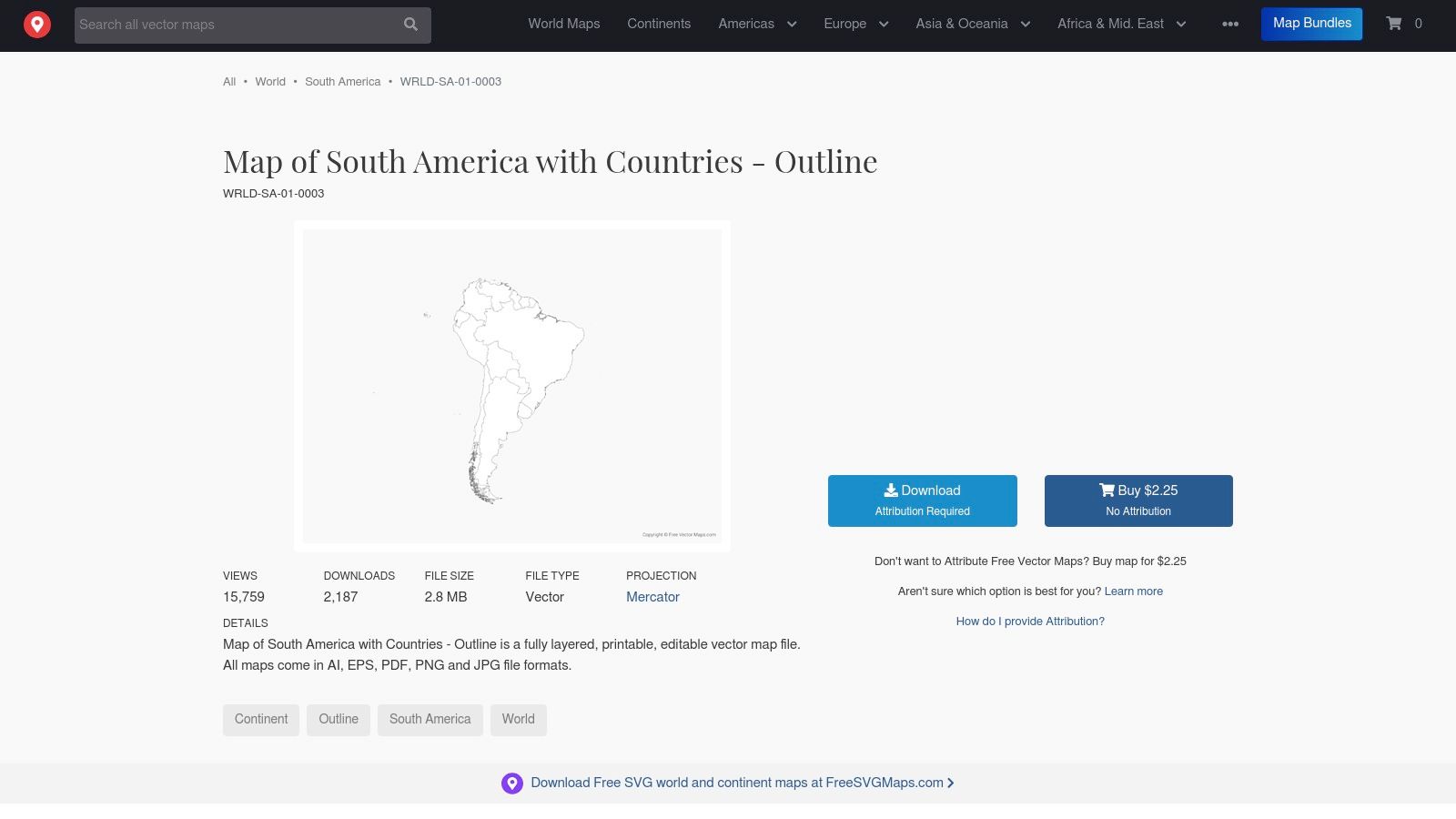The height and width of the screenshot is (819, 1456).
Task: Click the purple pin icon in the bottom banner
Action: pos(512,783)
